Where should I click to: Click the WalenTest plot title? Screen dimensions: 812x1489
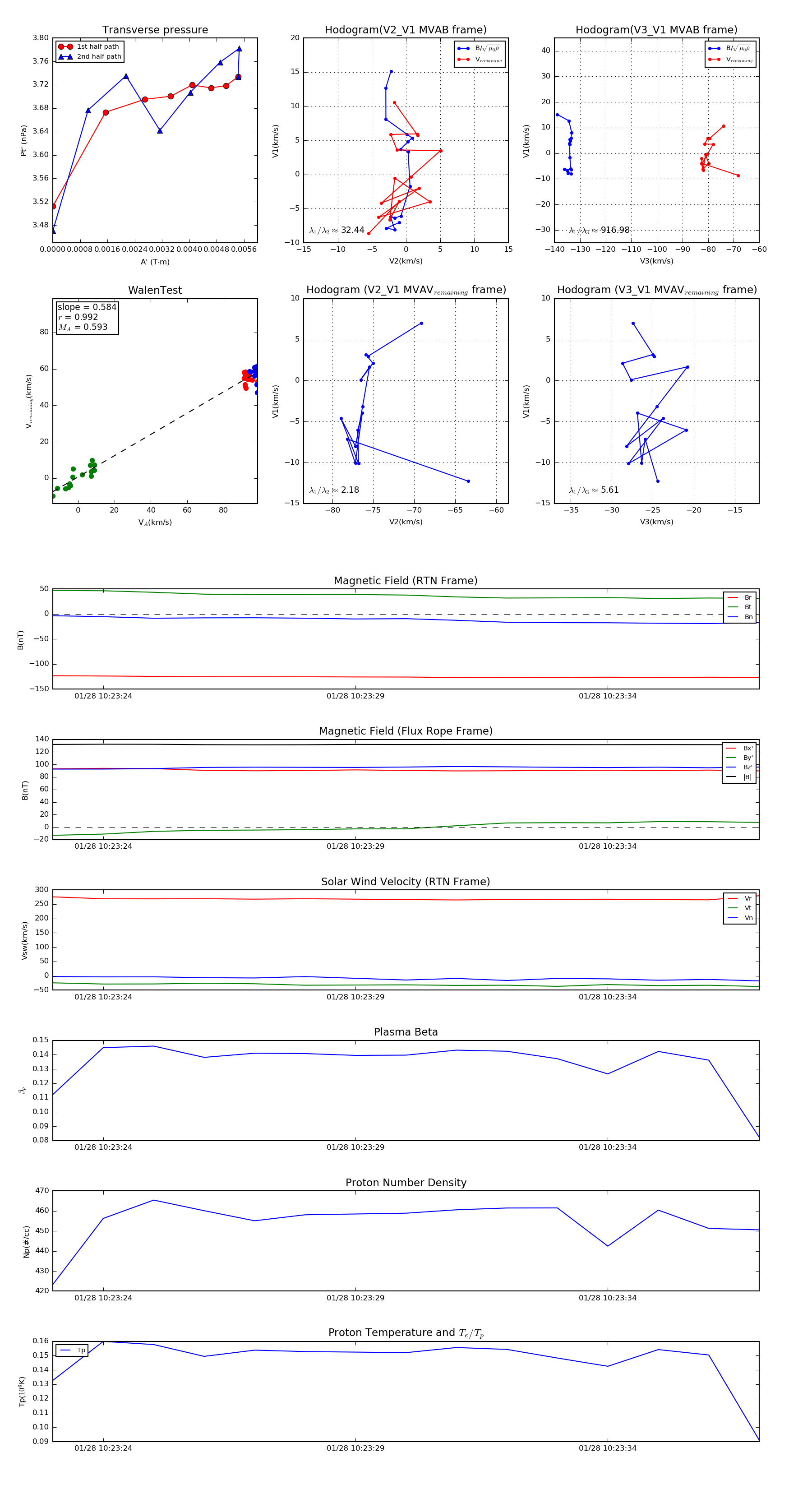click(155, 290)
